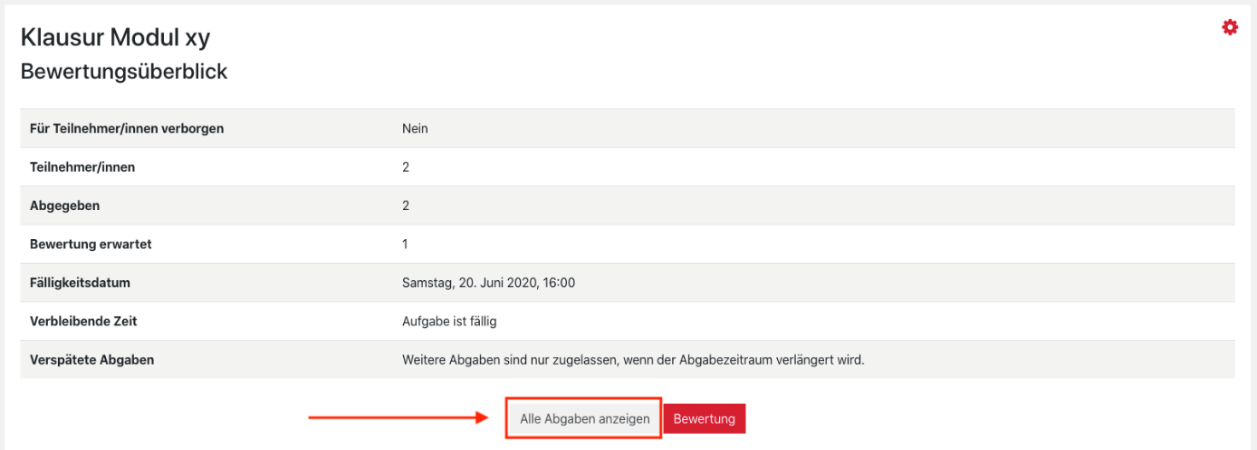
Task: Select the 'Nein' value in the table
Action: pos(415,128)
